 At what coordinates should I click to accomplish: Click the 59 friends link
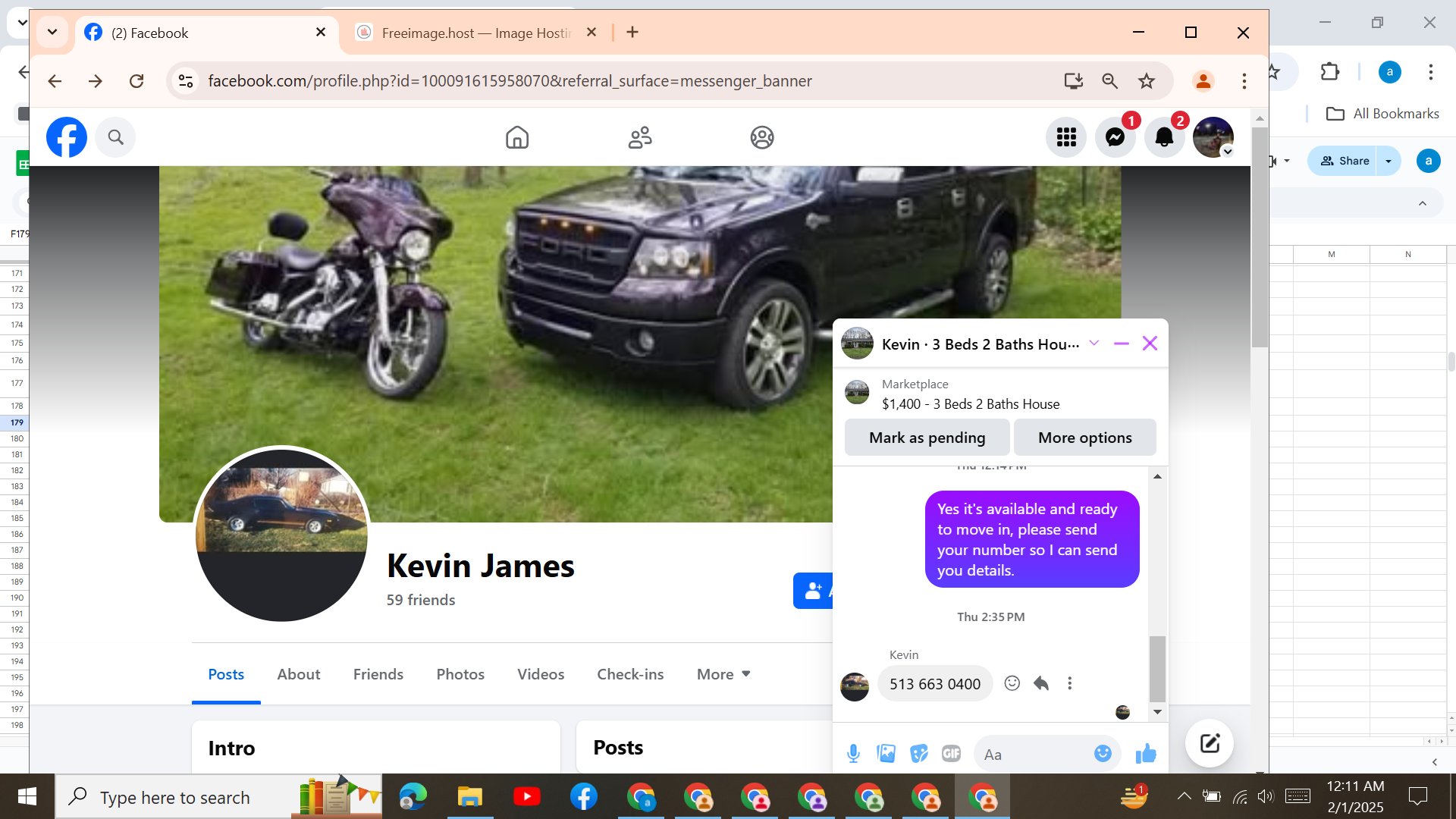pos(421,600)
